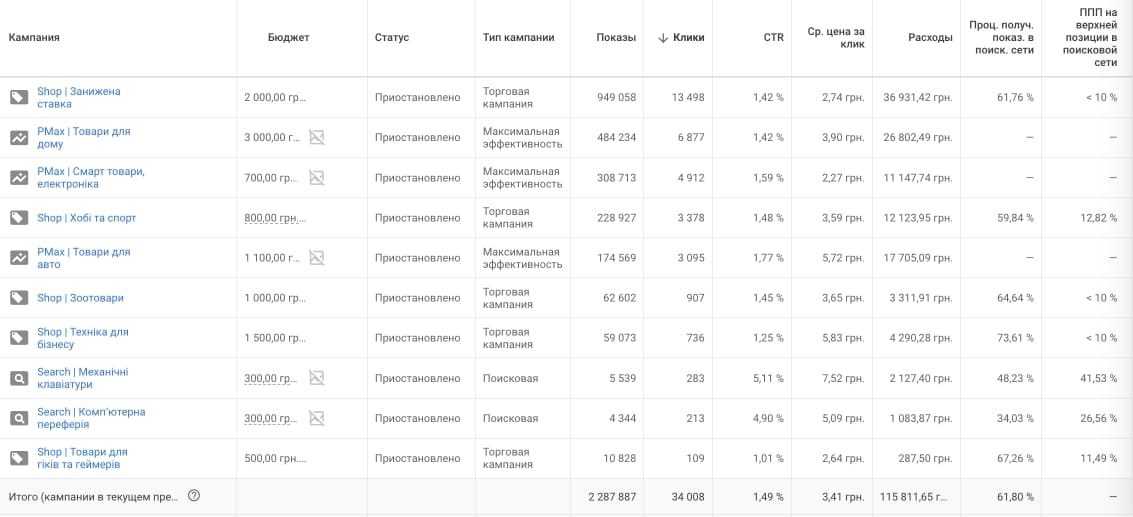Edit the 500,00 грн budget in the last campaign row
Viewport: 1133px width, 517px height.
(275, 458)
